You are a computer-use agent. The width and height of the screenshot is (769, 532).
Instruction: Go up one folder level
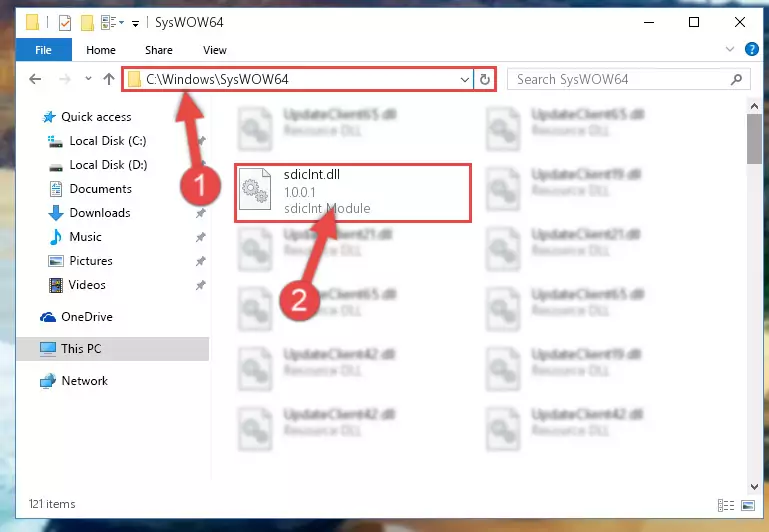pyautogui.click(x=109, y=79)
